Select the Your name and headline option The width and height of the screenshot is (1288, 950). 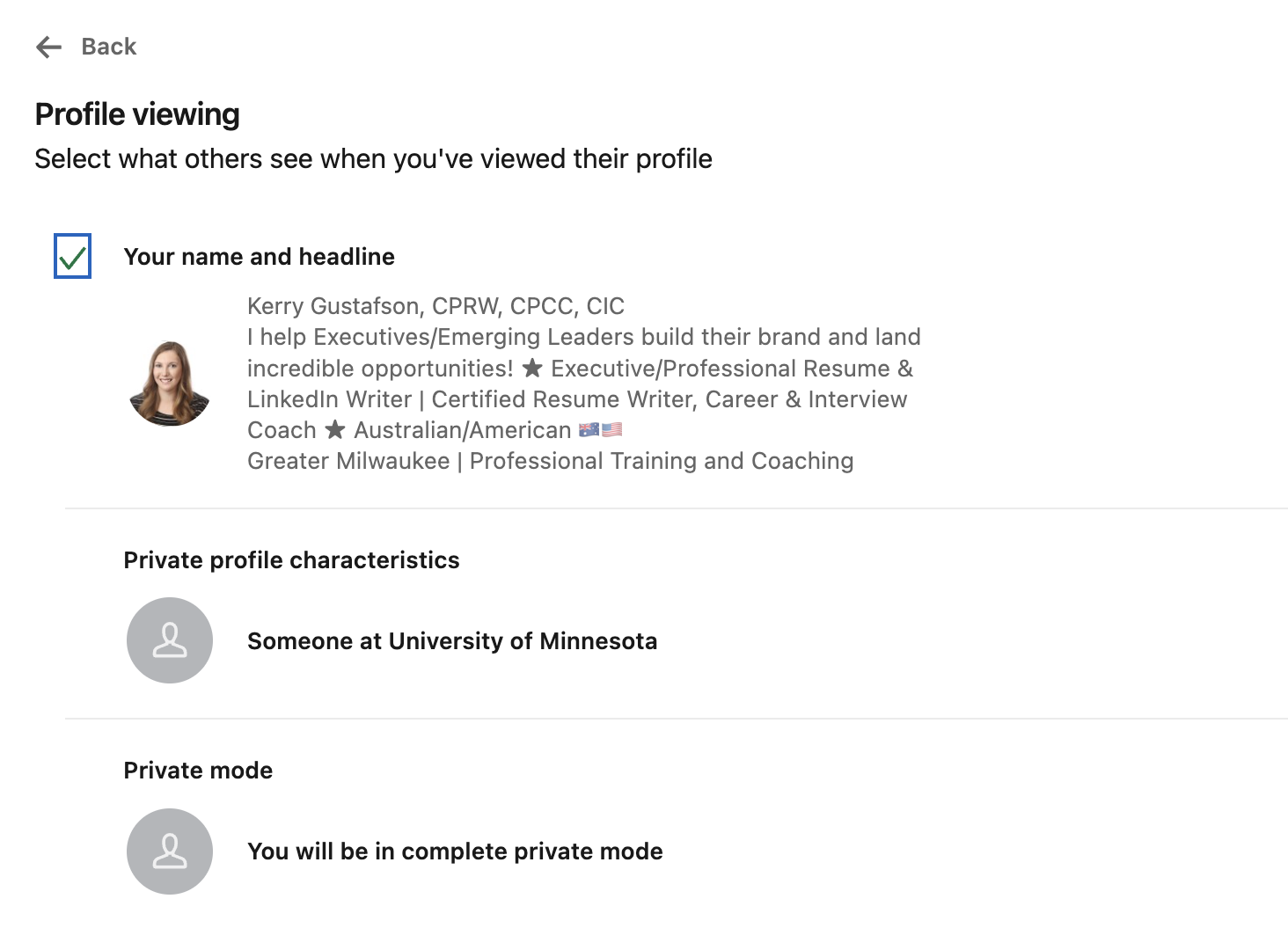(x=259, y=256)
